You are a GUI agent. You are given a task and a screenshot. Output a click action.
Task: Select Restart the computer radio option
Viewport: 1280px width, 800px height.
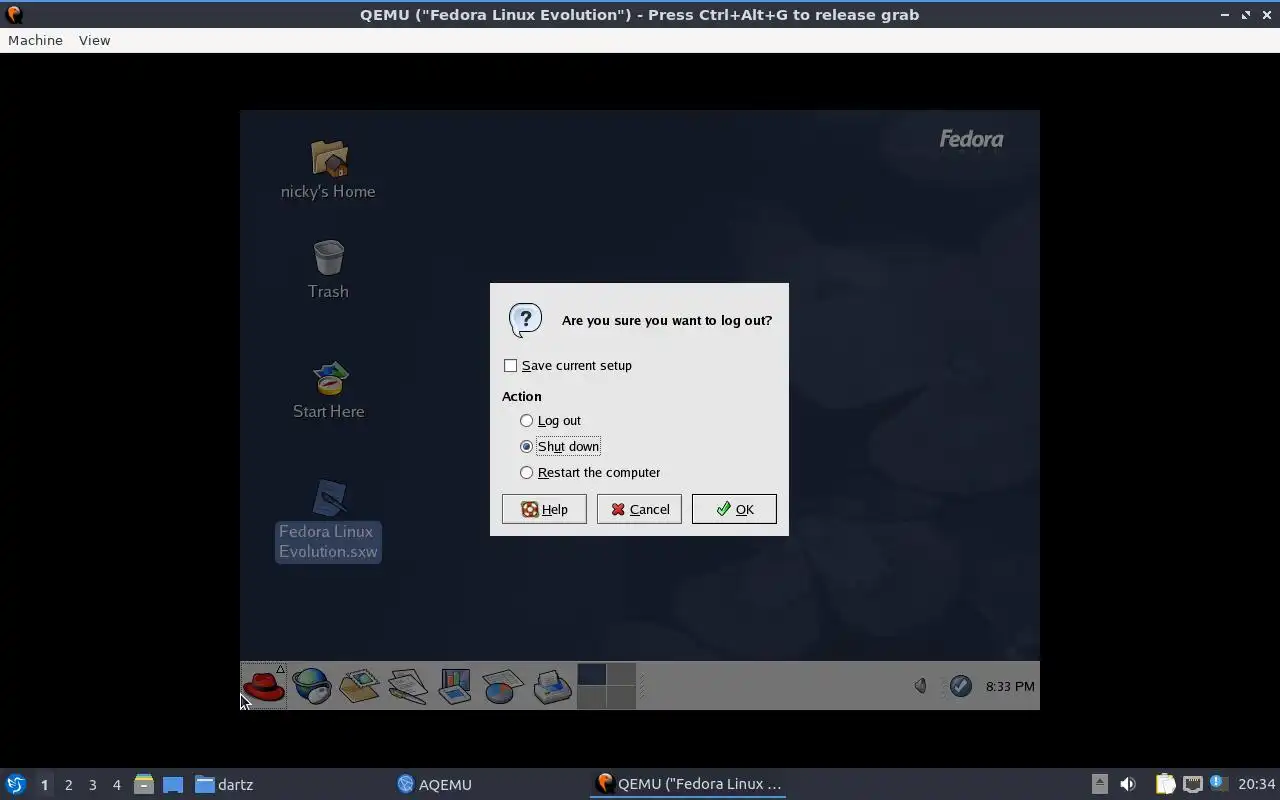coord(527,472)
